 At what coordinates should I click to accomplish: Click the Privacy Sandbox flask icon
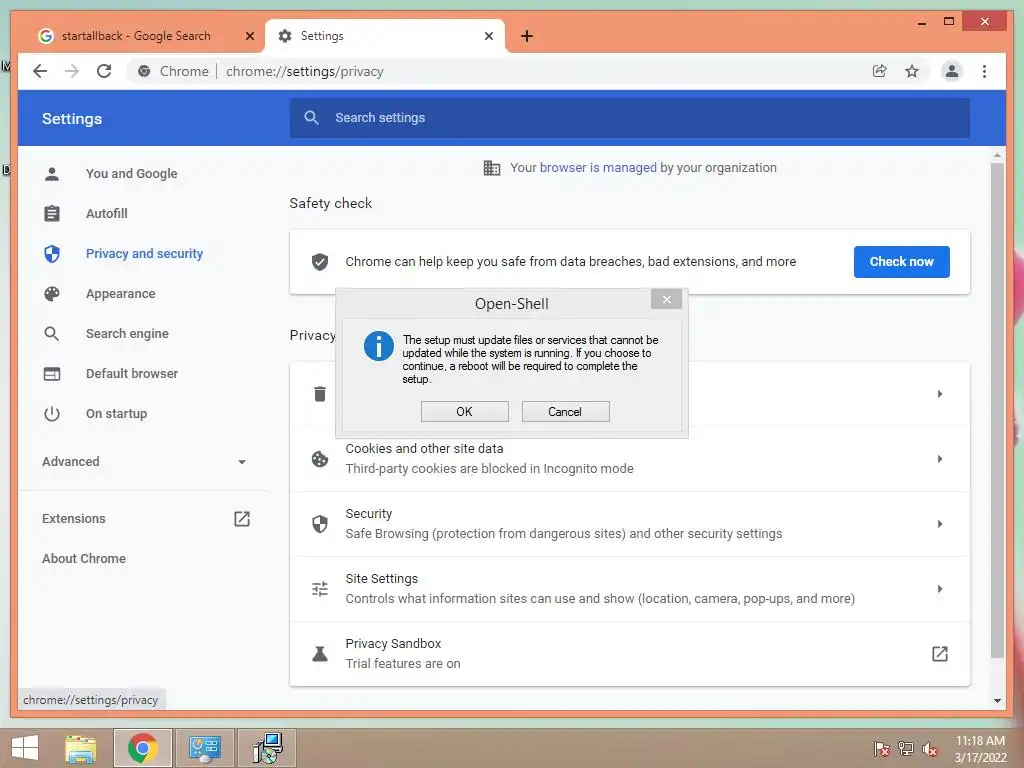(x=320, y=654)
